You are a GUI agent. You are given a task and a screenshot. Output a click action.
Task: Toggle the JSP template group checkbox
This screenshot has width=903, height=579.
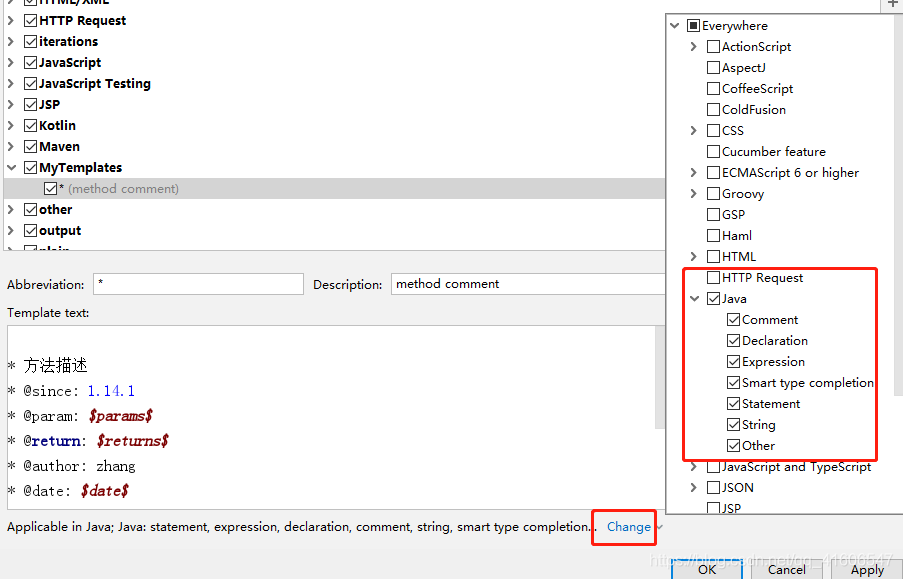[31, 105]
